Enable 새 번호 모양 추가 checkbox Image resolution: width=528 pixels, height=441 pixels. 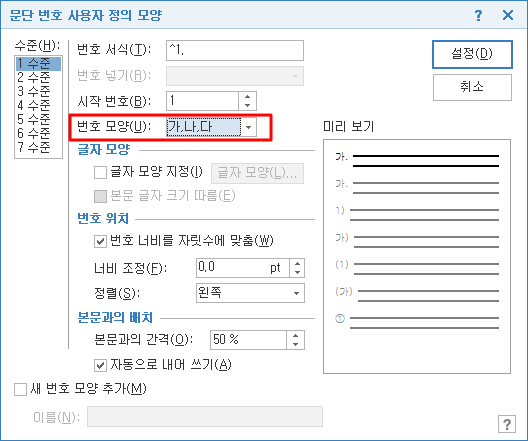click(x=21, y=389)
